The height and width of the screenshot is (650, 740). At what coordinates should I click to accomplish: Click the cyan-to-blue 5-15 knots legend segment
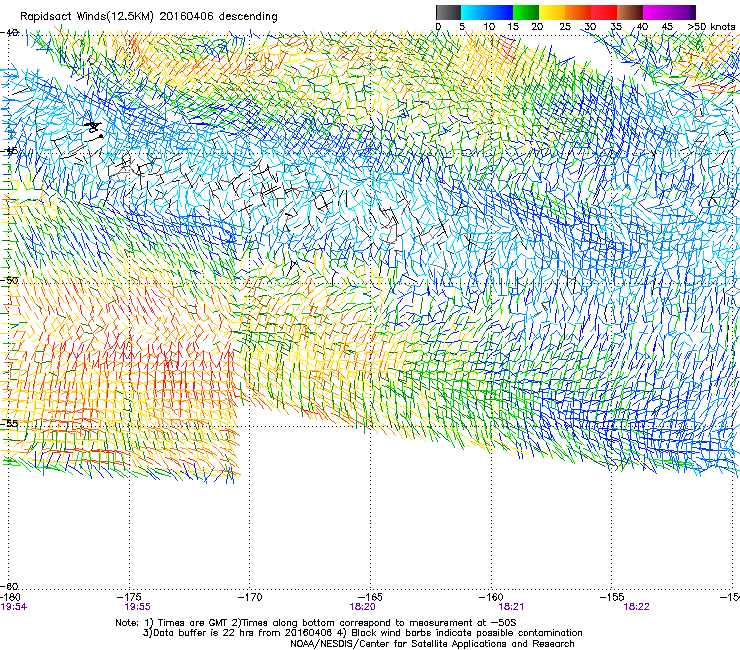[487, 12]
